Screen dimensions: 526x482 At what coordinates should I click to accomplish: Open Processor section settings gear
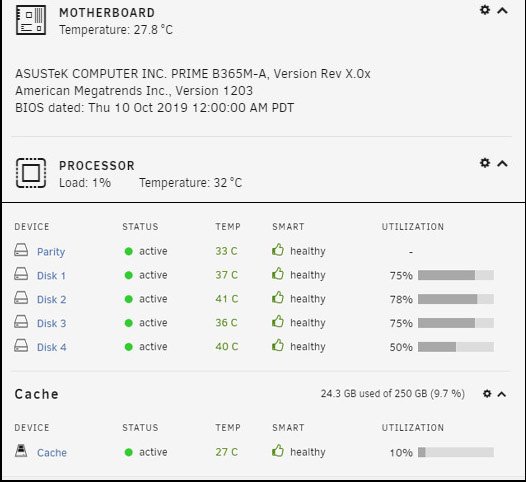[x=485, y=163]
